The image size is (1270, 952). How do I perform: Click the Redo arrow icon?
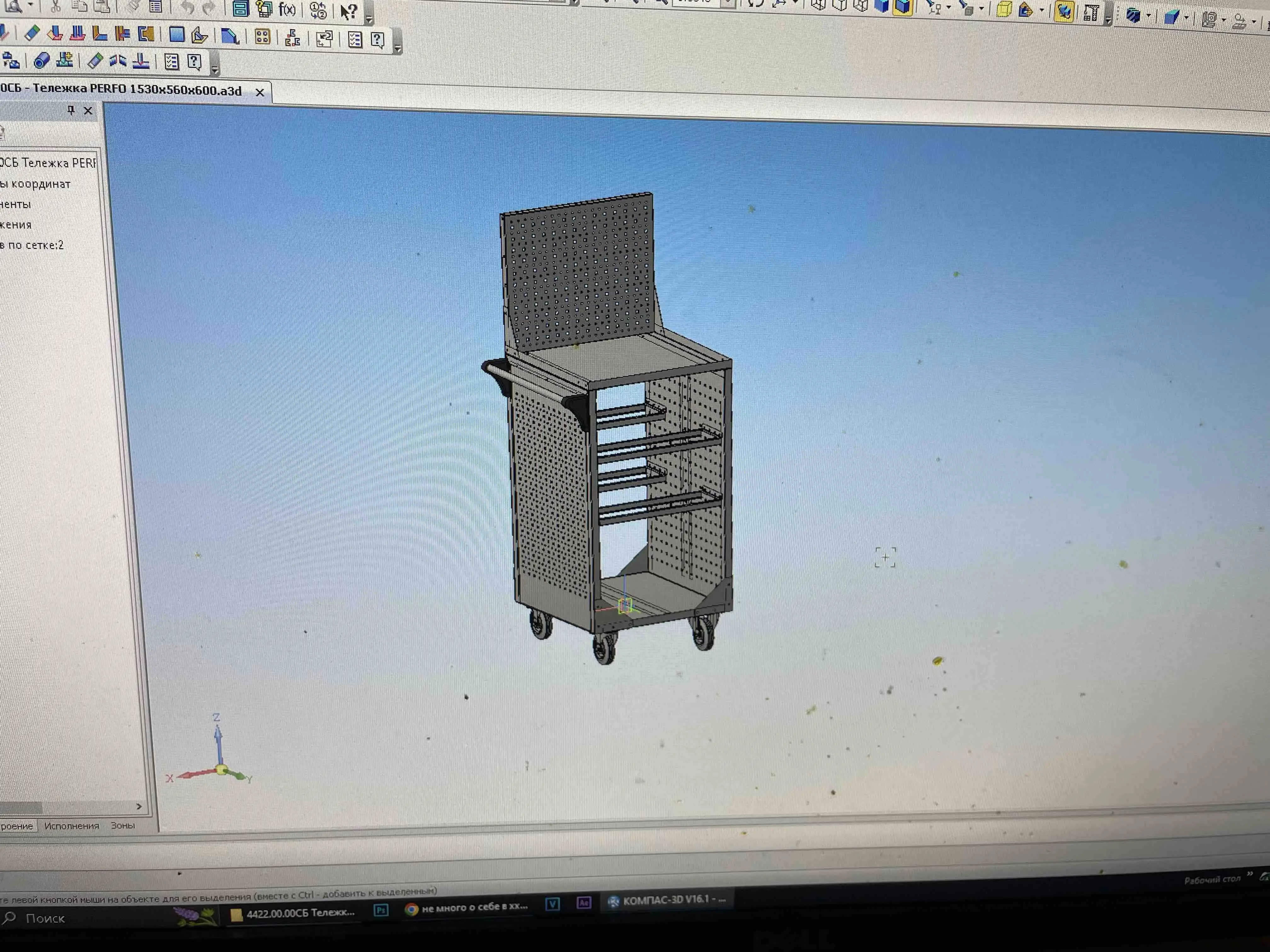(x=209, y=8)
